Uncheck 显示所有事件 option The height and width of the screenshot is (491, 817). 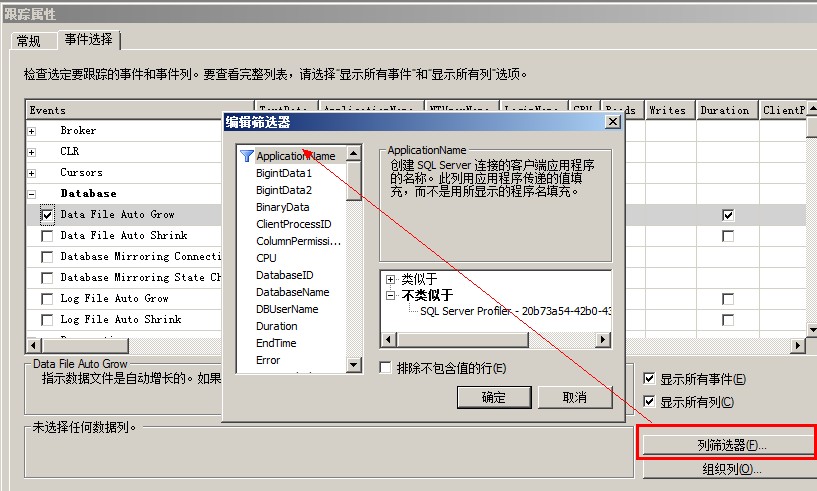click(649, 378)
